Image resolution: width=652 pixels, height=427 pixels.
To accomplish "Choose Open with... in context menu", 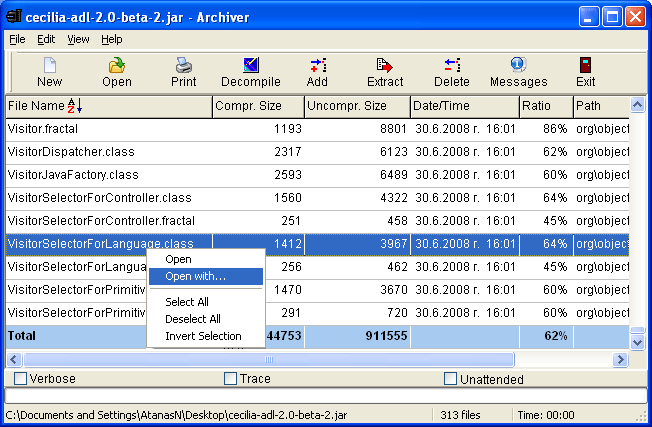I will [x=206, y=276].
